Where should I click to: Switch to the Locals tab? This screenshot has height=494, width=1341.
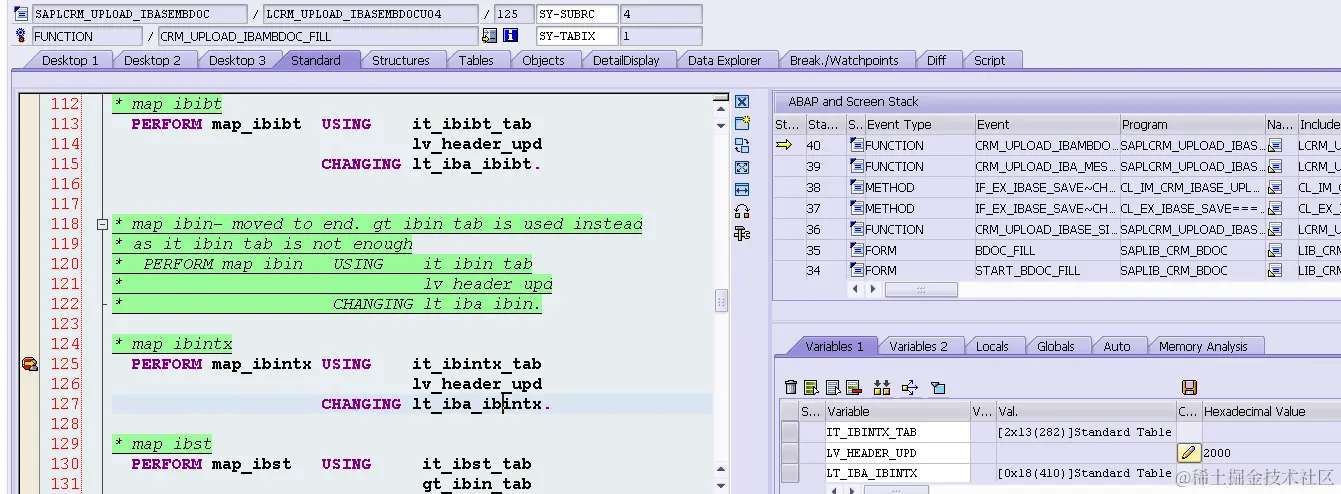(992, 347)
